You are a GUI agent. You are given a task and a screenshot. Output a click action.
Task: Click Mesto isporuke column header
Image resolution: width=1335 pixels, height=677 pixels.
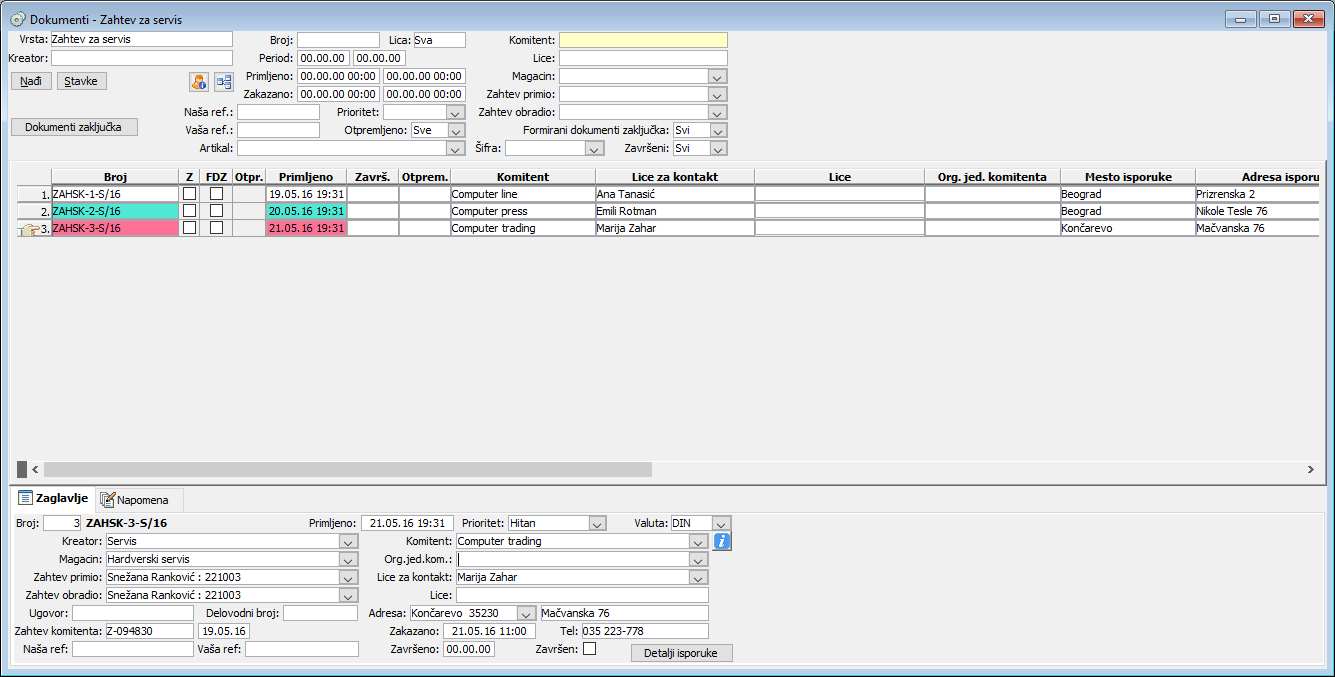point(1128,177)
